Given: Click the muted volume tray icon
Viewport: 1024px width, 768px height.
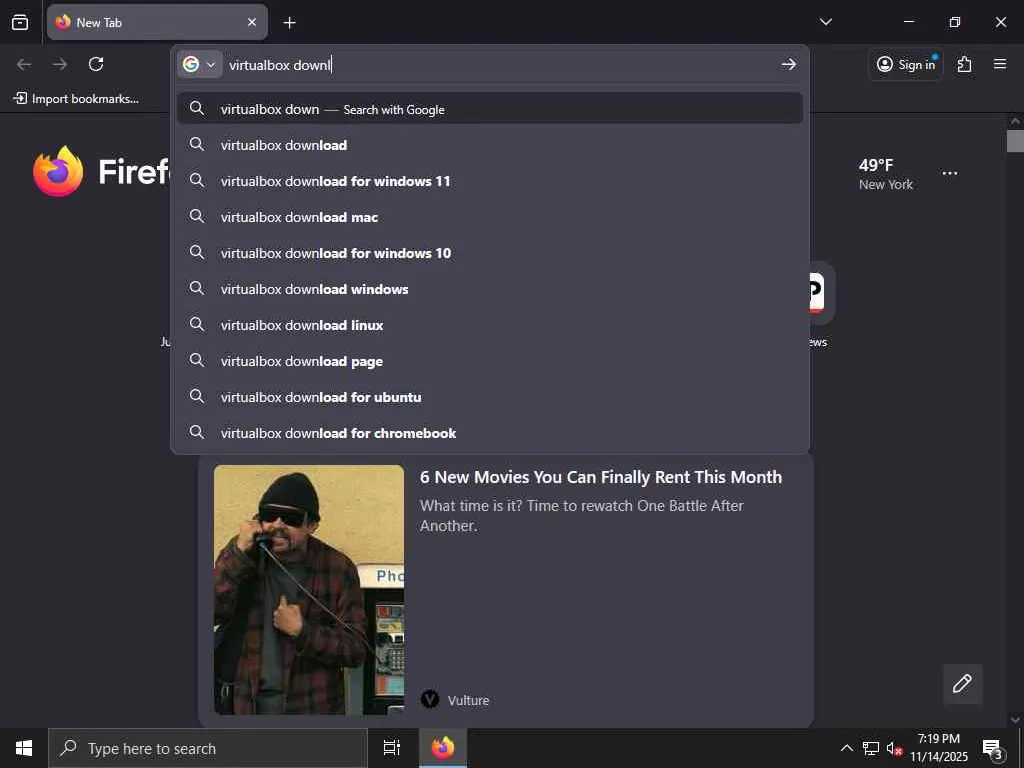Looking at the screenshot, I should tap(894, 748).
